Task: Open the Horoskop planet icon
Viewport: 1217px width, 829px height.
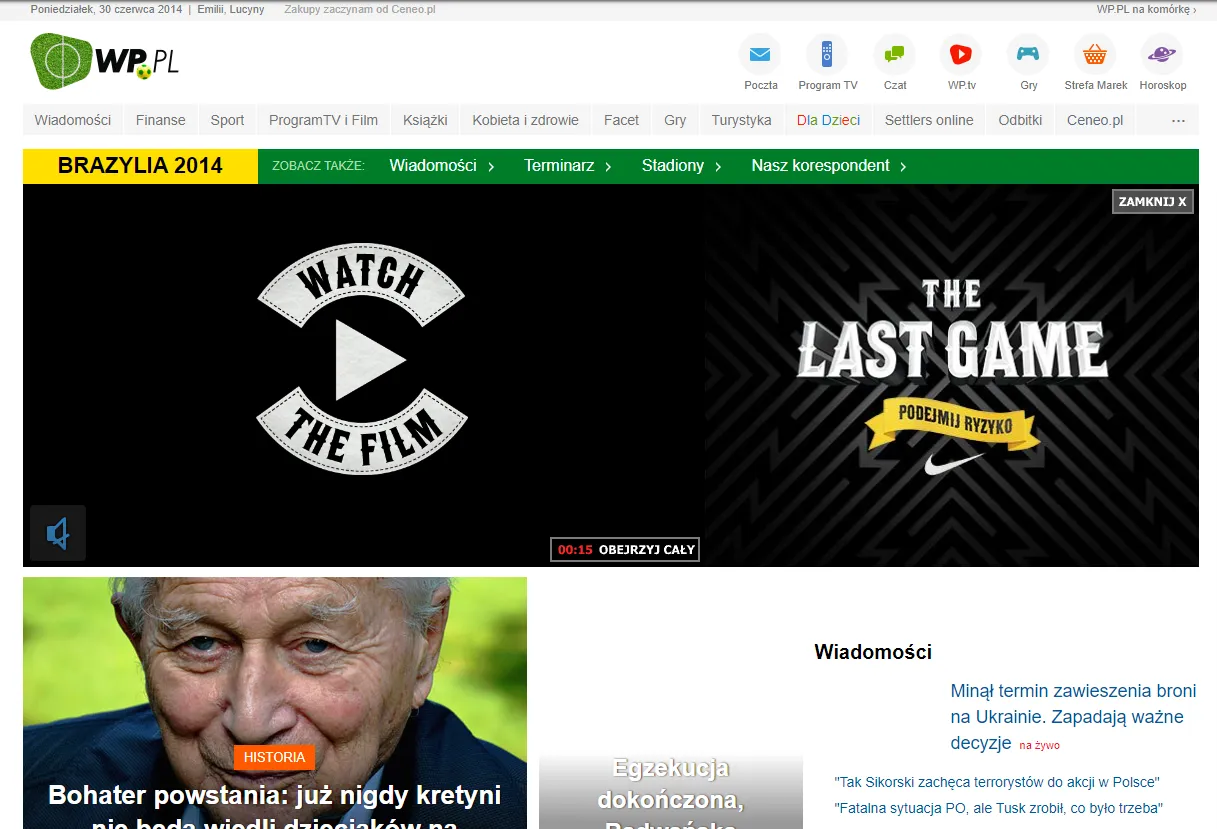Action: point(1162,54)
